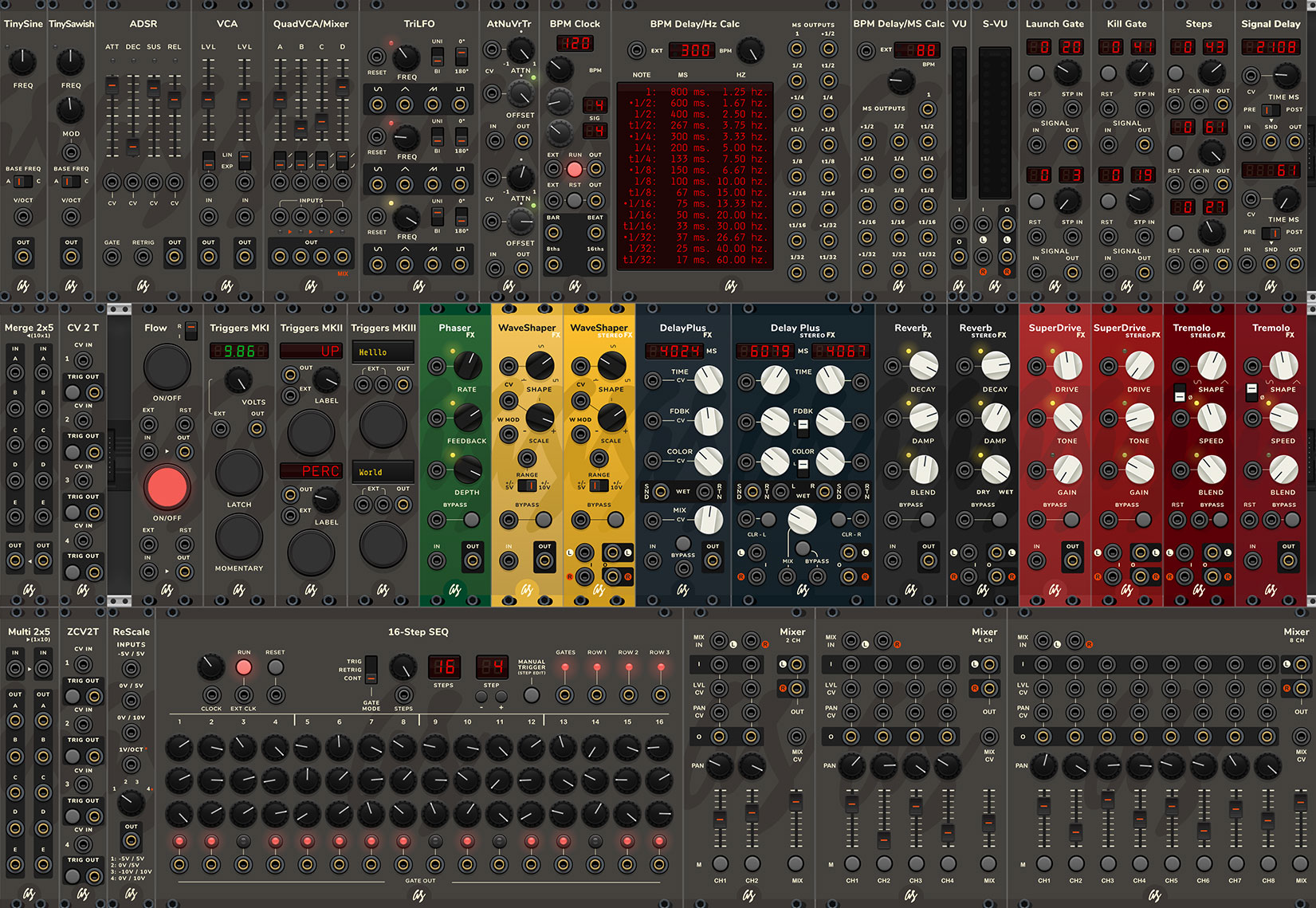Click the ADSR GATE input jack
The width and height of the screenshot is (1316, 908).
[x=112, y=257]
